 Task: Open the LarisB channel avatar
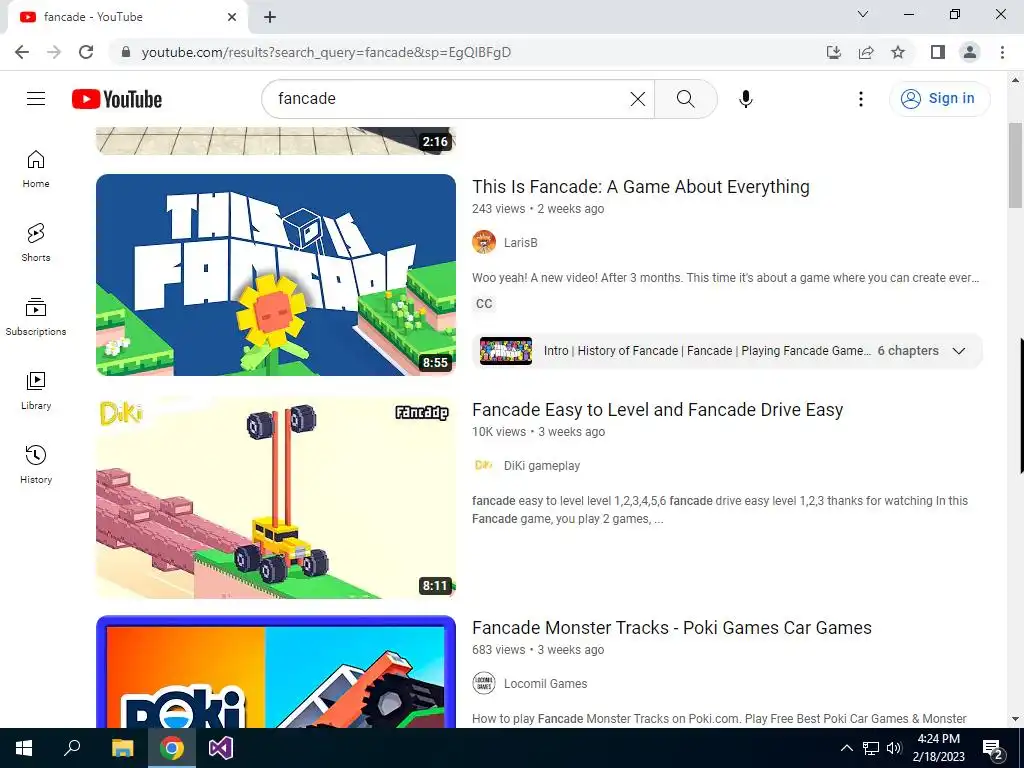click(x=484, y=242)
